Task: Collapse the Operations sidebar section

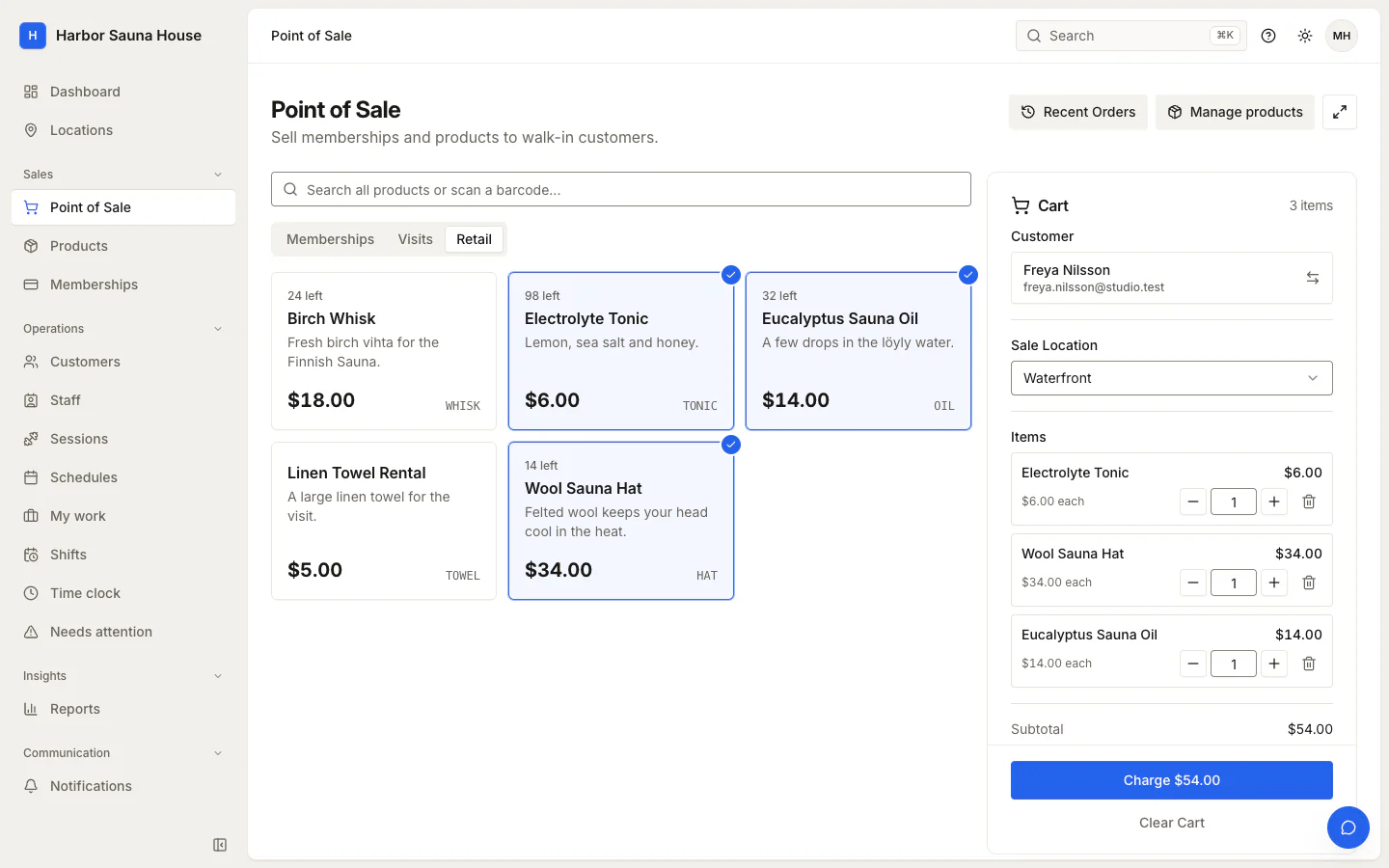Action: pos(123,329)
